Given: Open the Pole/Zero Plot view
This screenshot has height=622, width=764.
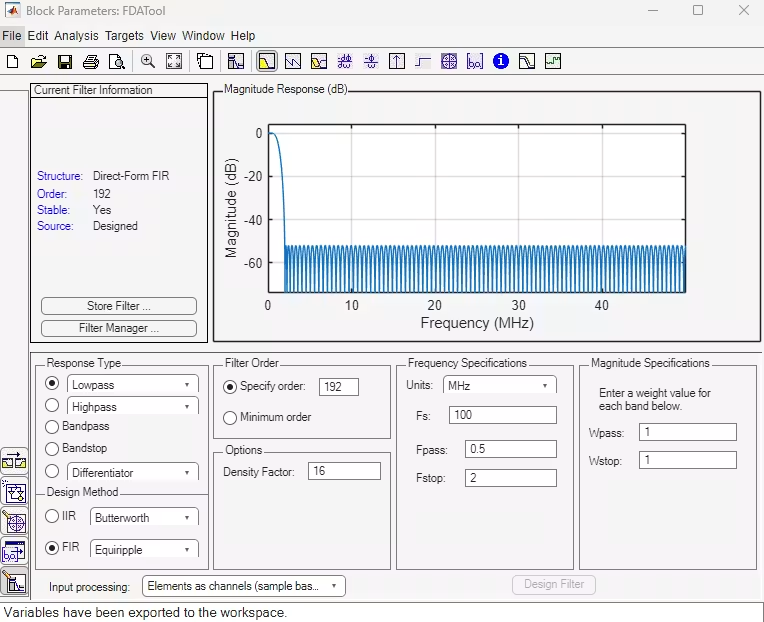Looking at the screenshot, I should (x=449, y=61).
